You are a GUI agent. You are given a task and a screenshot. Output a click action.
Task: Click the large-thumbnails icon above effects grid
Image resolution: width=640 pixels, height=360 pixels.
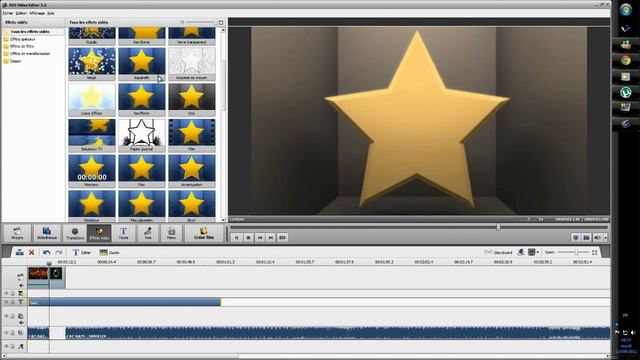221,22
